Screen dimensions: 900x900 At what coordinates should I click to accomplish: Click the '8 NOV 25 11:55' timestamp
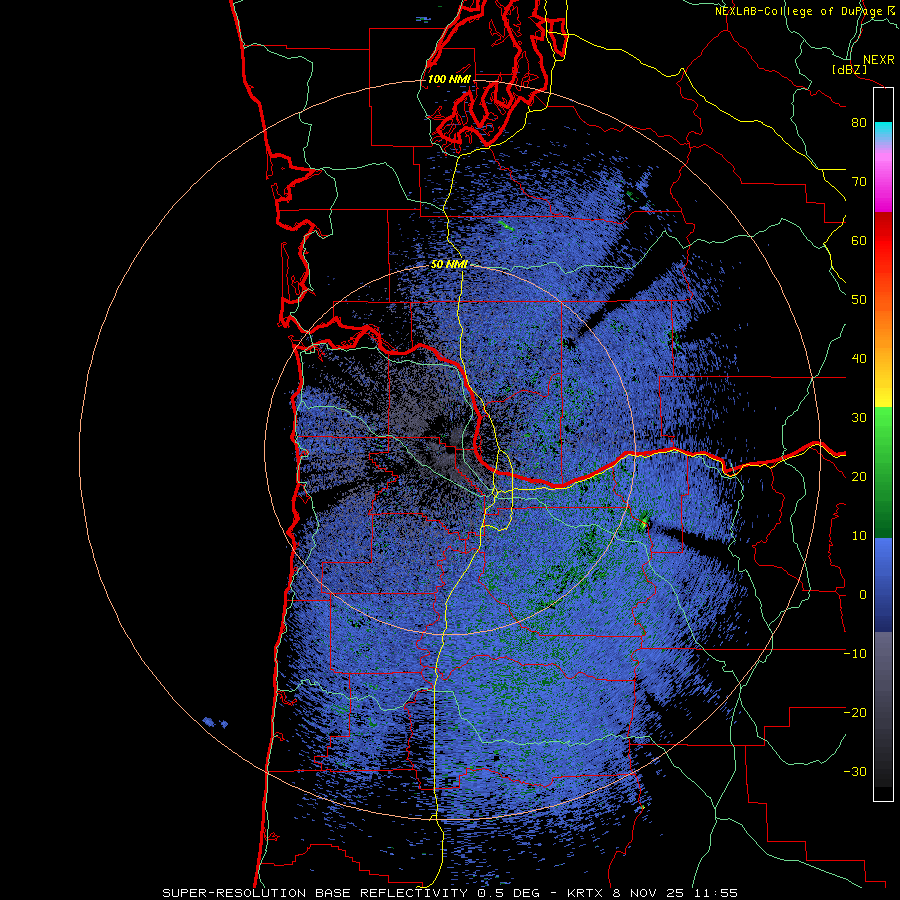(x=676, y=893)
